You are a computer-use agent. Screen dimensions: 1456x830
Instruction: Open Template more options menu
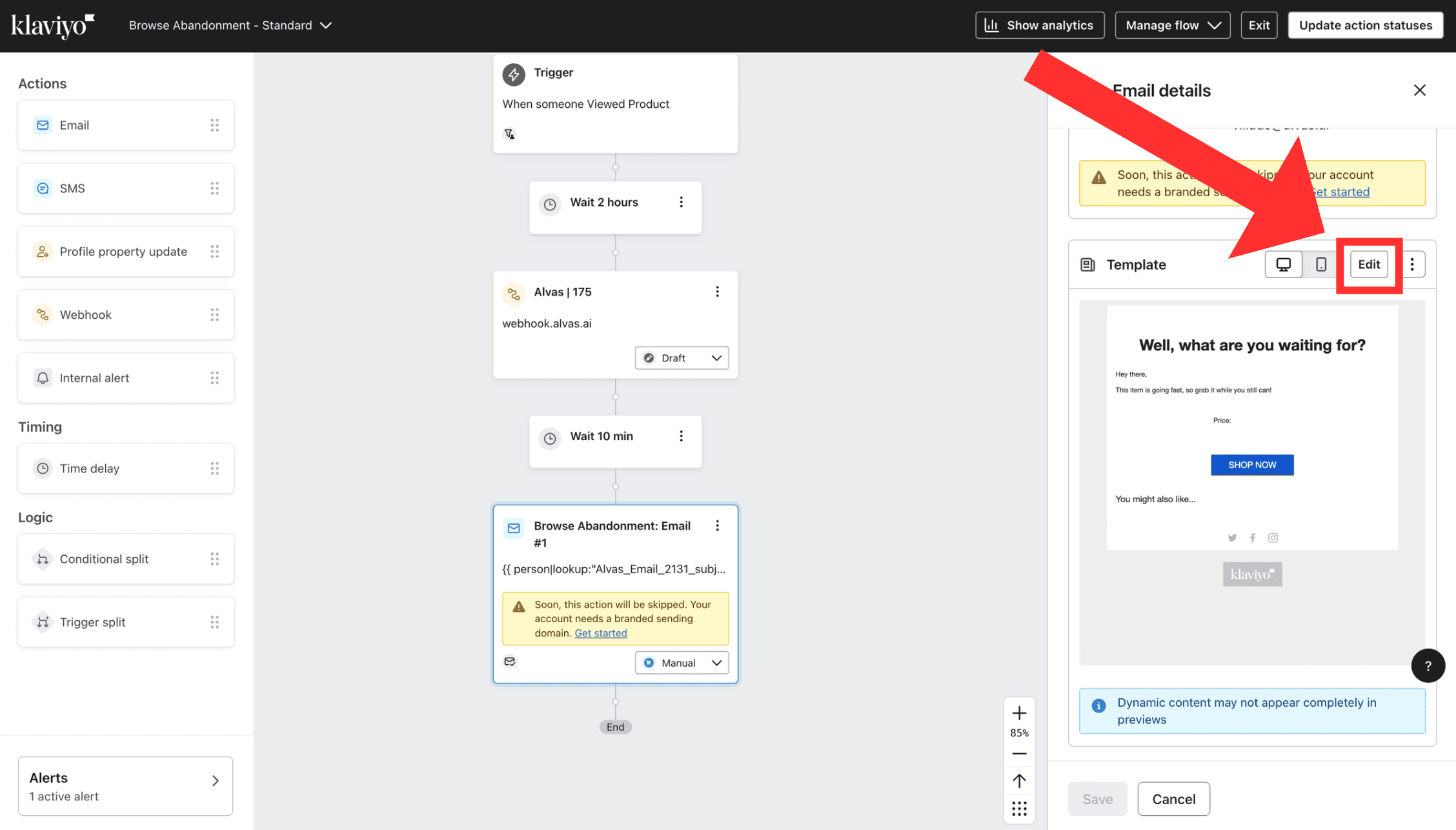pyautogui.click(x=1412, y=265)
